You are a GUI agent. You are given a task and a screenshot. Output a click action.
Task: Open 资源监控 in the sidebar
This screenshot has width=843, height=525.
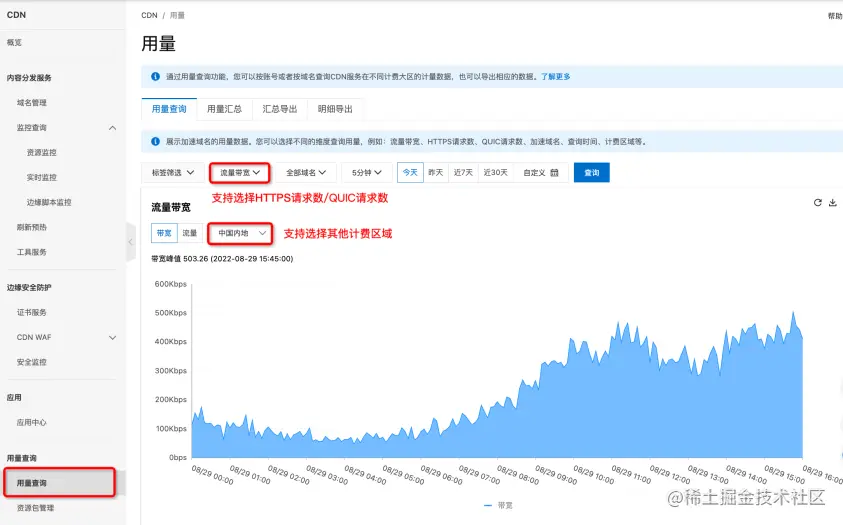coord(41,153)
